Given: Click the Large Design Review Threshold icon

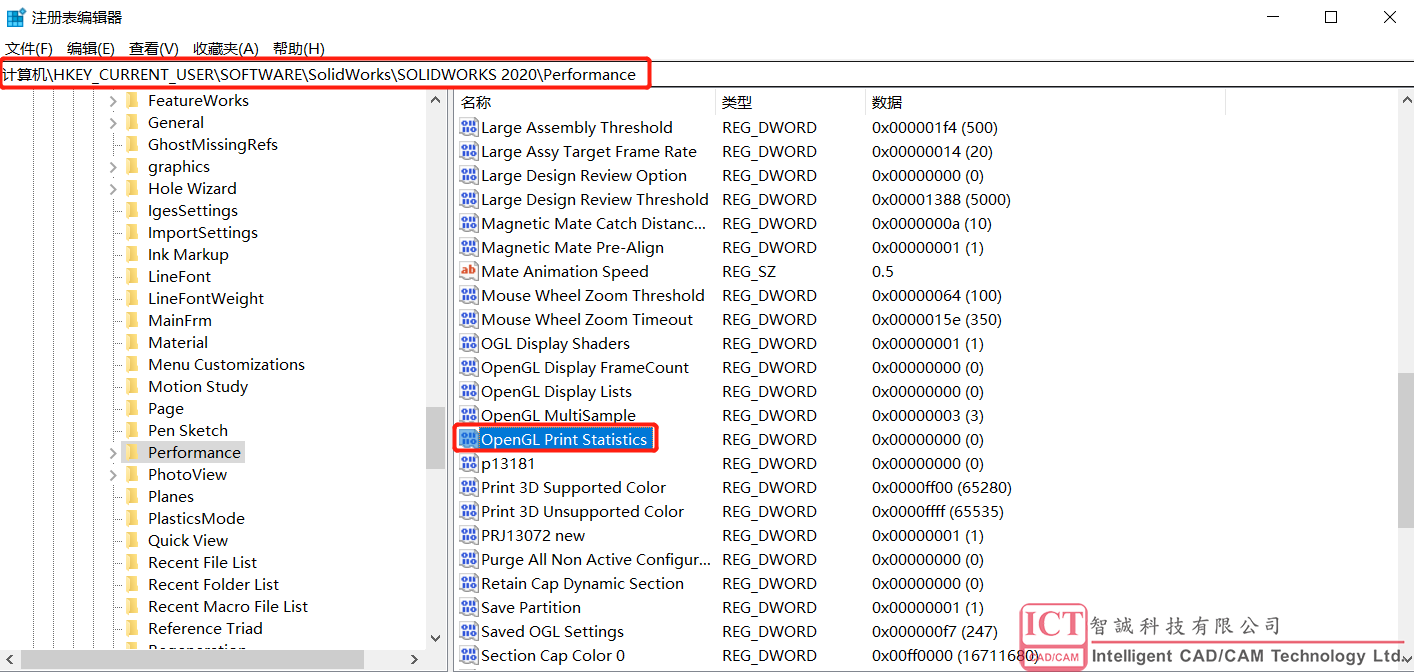Looking at the screenshot, I should (469, 199).
